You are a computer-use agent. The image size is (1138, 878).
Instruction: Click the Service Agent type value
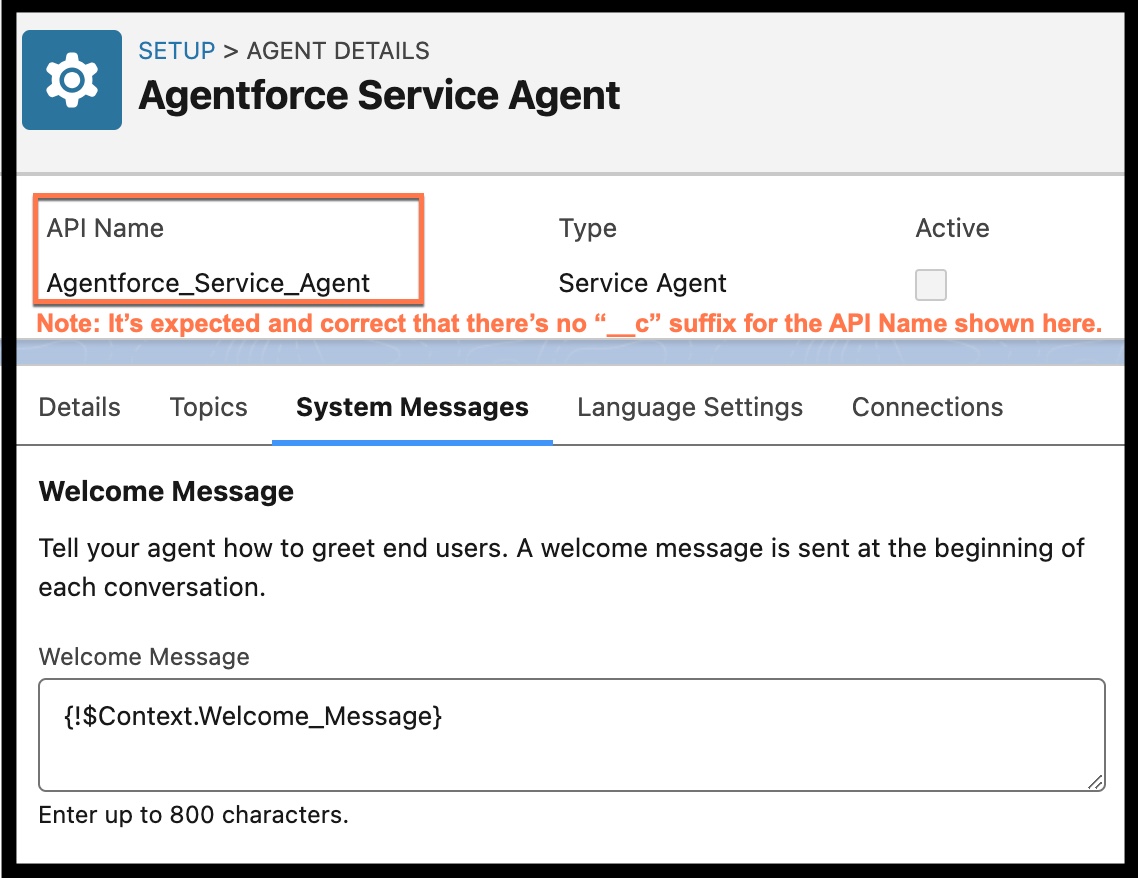point(642,283)
